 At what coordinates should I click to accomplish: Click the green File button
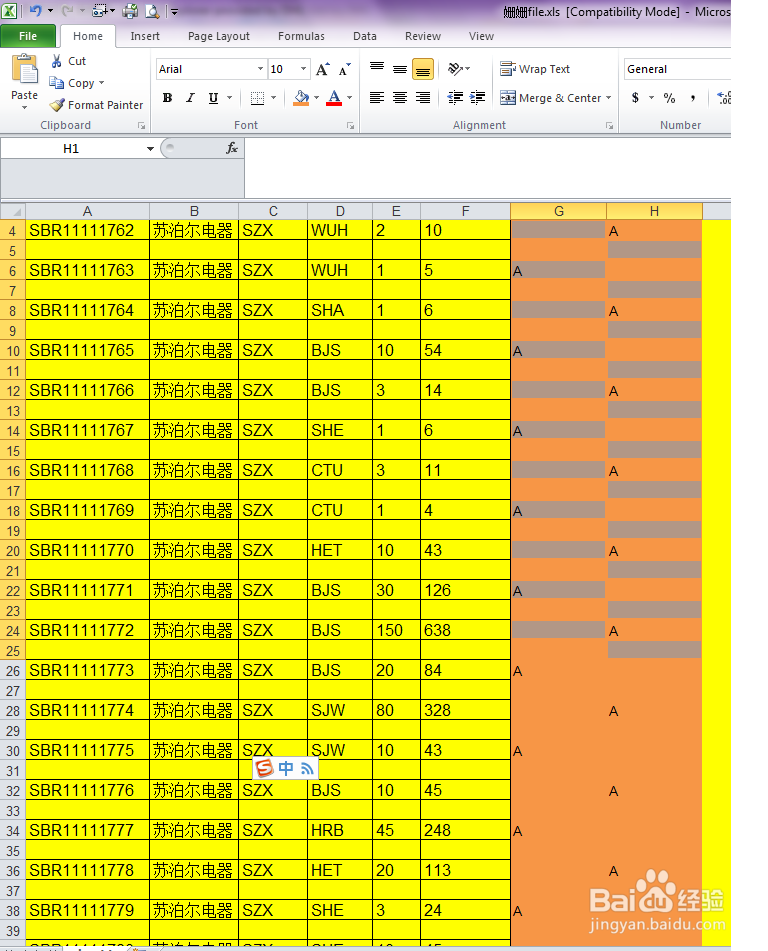tap(28, 36)
